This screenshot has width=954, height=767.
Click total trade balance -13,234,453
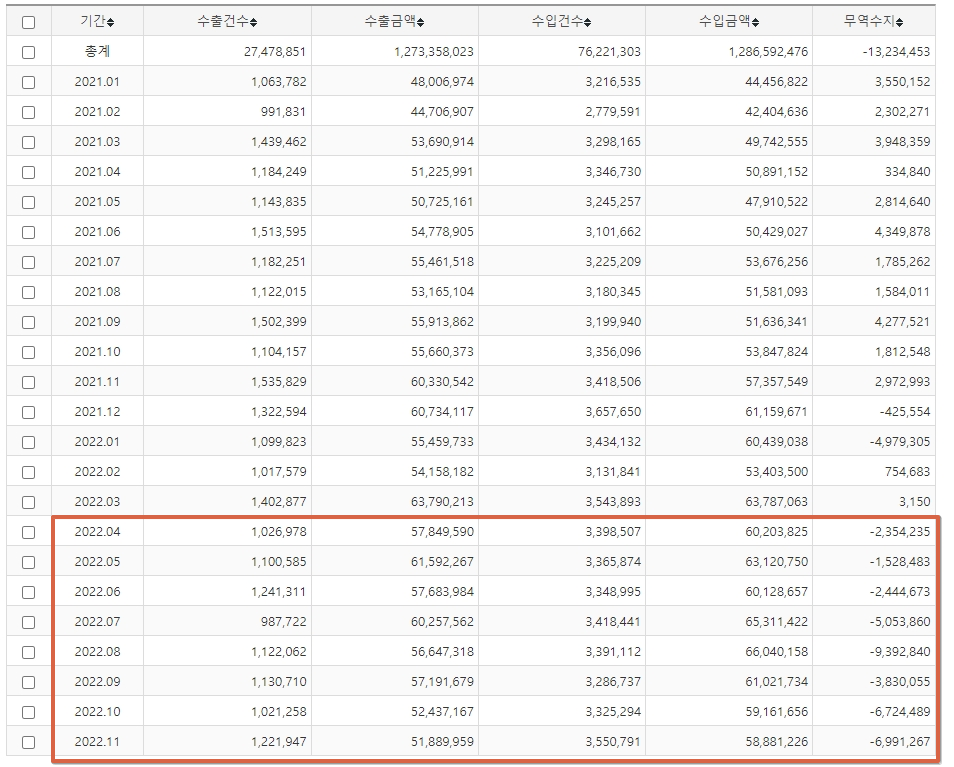[896, 52]
